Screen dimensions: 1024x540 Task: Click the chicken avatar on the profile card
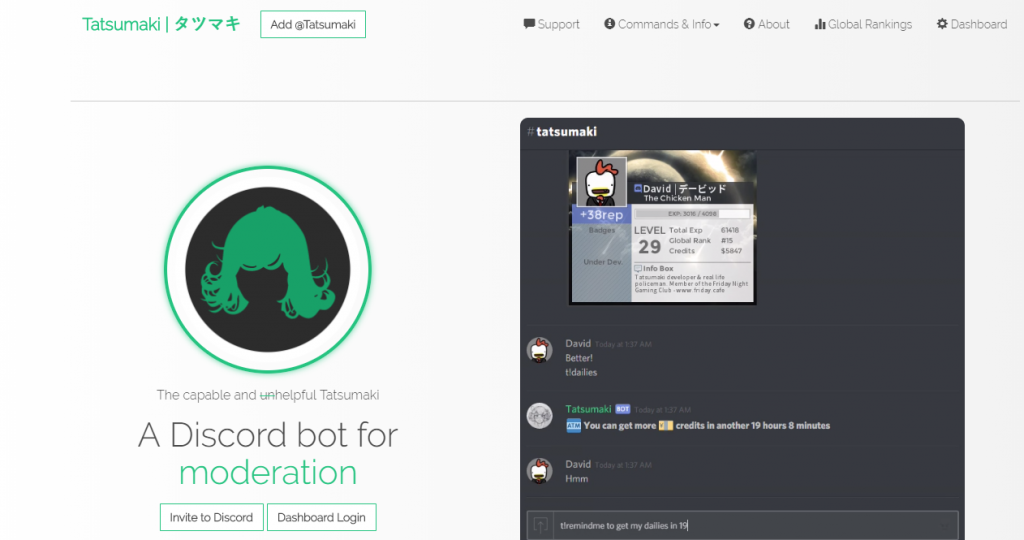click(601, 181)
